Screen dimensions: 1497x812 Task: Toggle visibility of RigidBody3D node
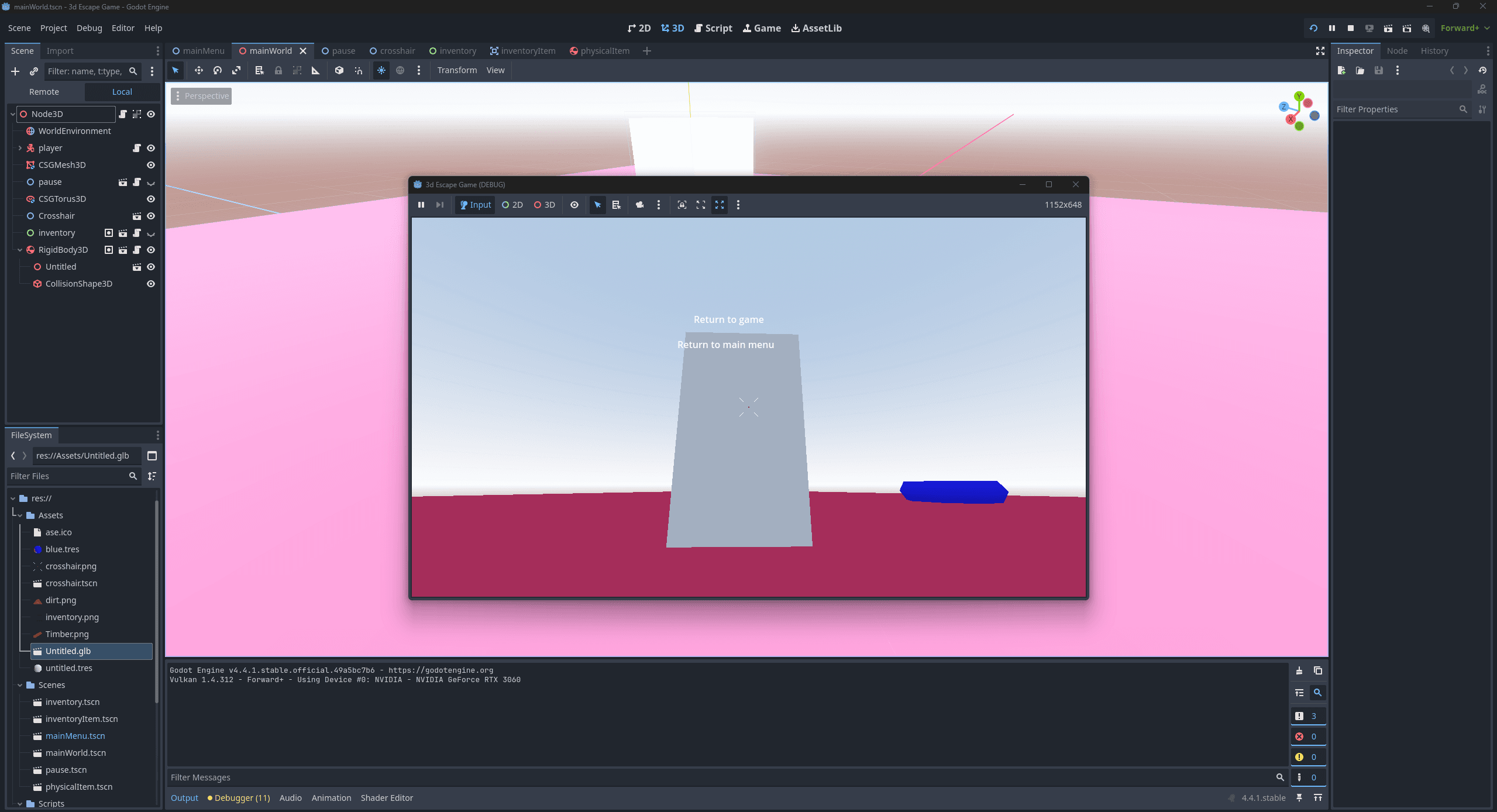(151, 250)
